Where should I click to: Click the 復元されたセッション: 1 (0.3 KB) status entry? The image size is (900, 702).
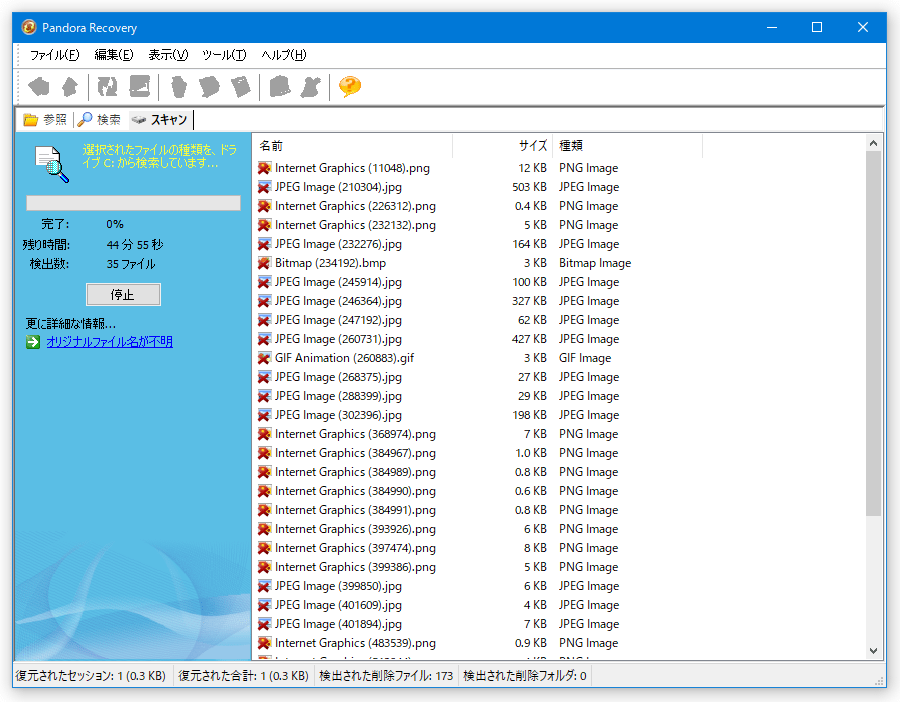pyautogui.click(x=91, y=676)
